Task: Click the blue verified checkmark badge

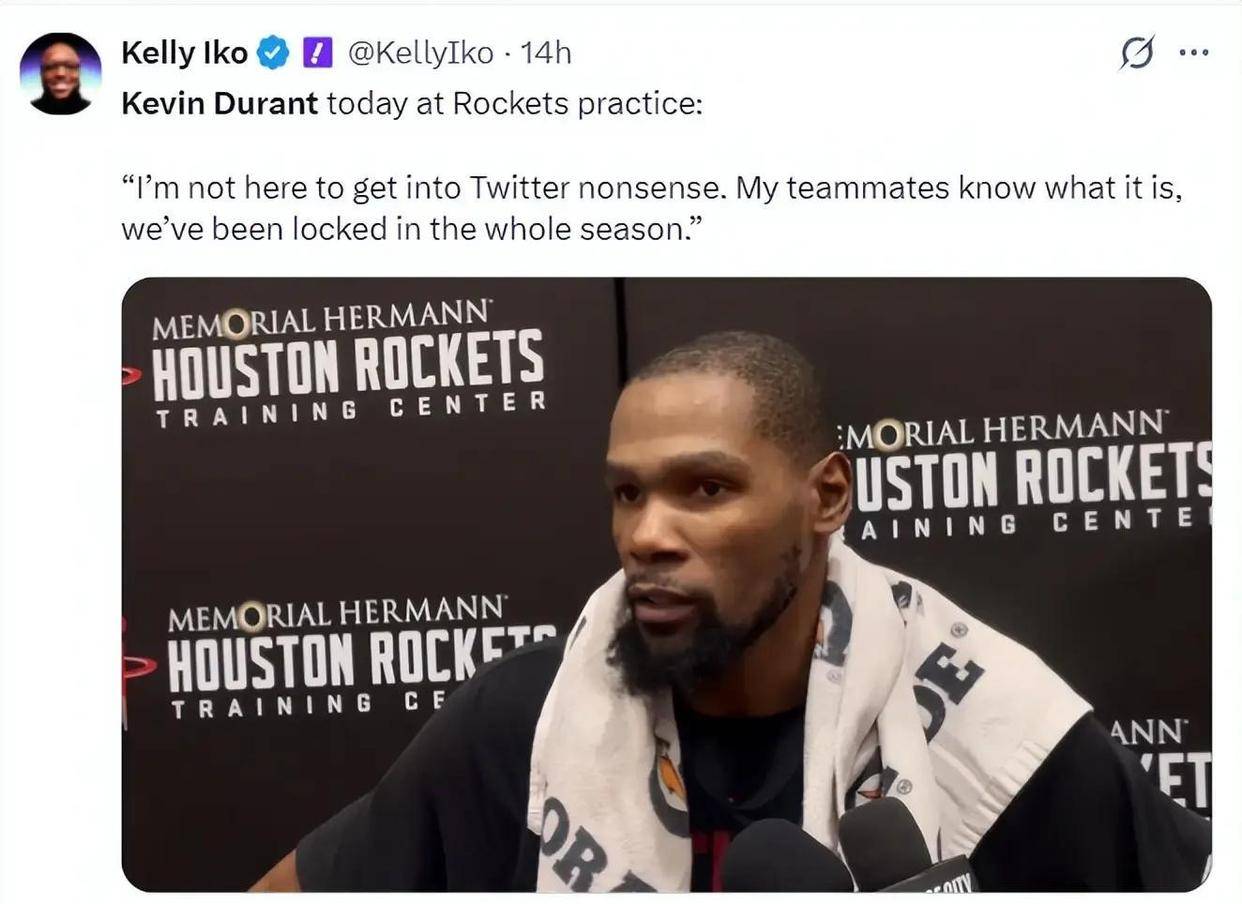Action: [273, 53]
